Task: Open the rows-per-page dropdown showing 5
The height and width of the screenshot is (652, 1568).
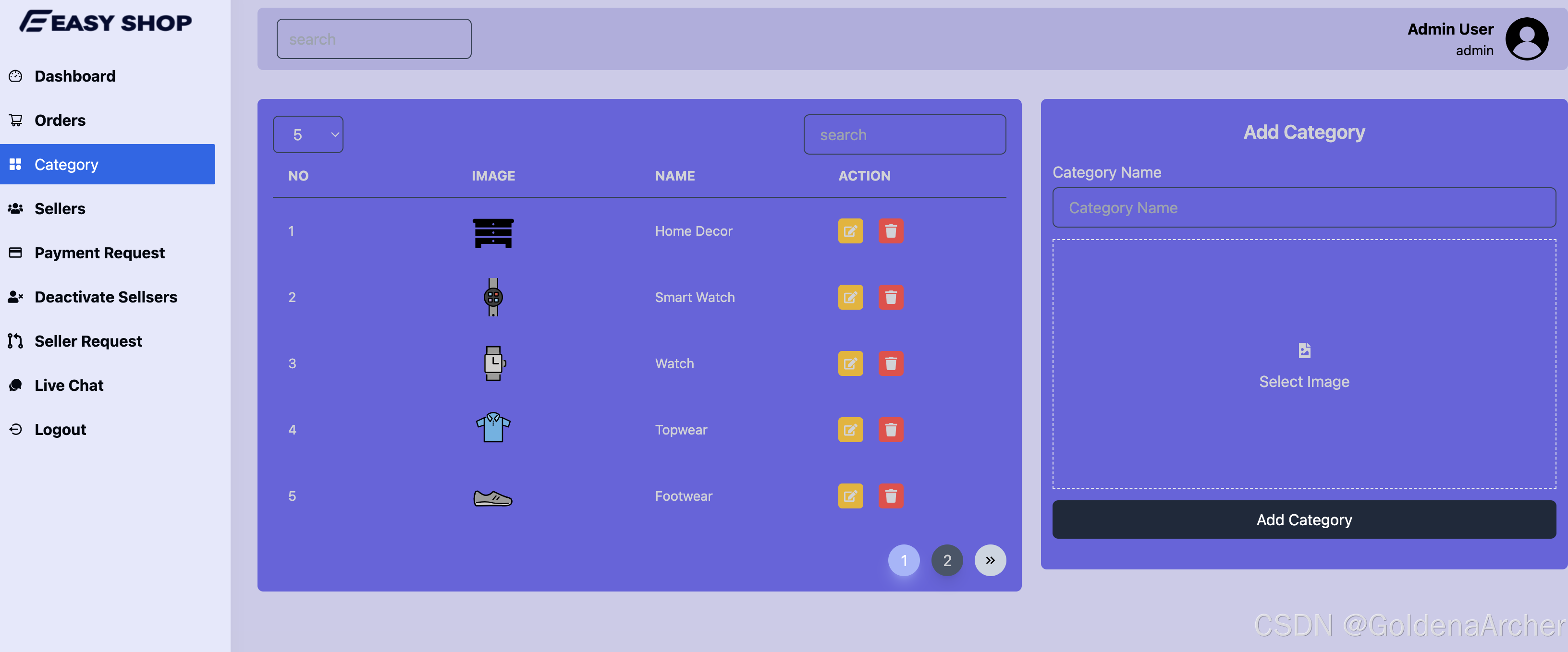Action: pos(307,134)
